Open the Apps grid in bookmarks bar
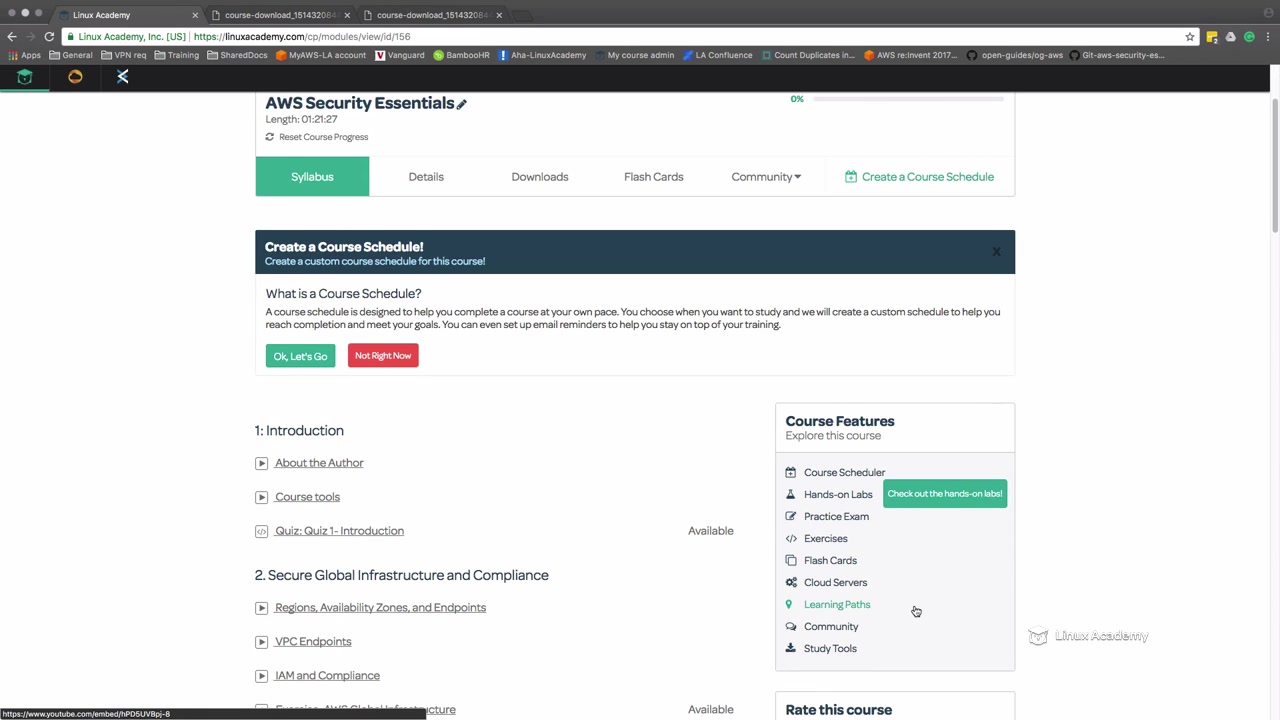This screenshot has width=1280, height=720. (24, 55)
